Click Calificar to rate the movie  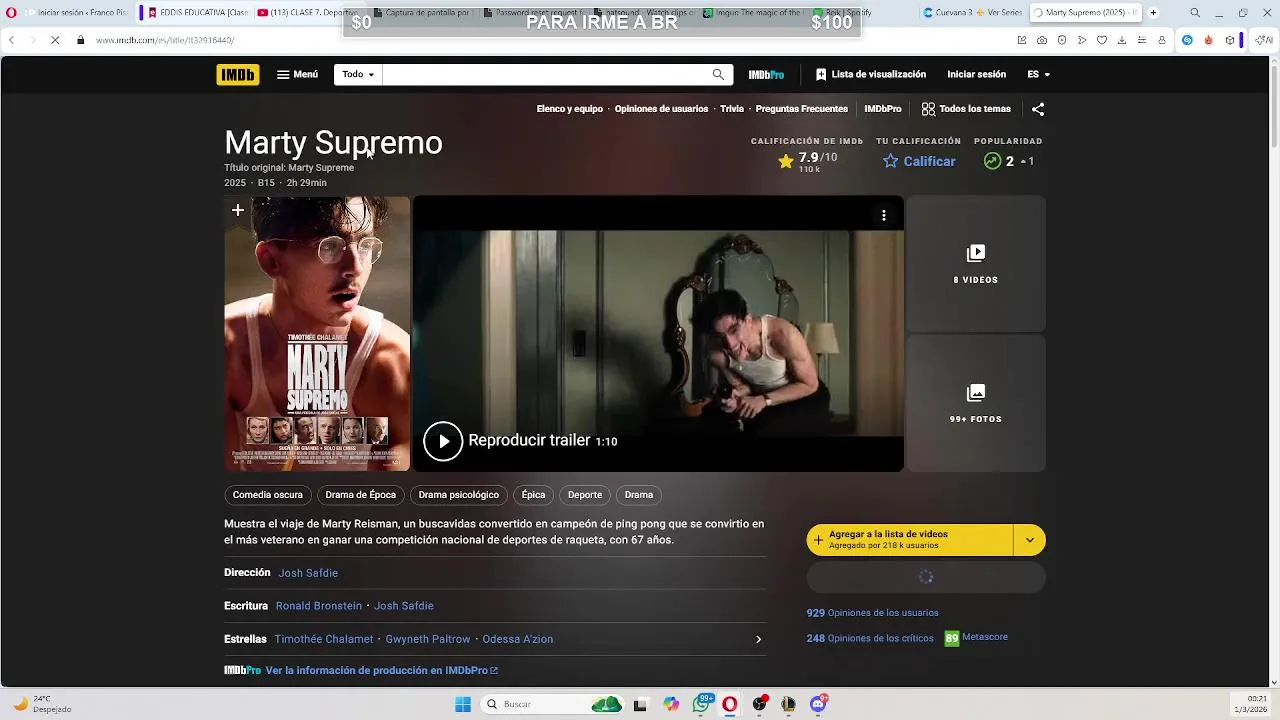(x=919, y=161)
